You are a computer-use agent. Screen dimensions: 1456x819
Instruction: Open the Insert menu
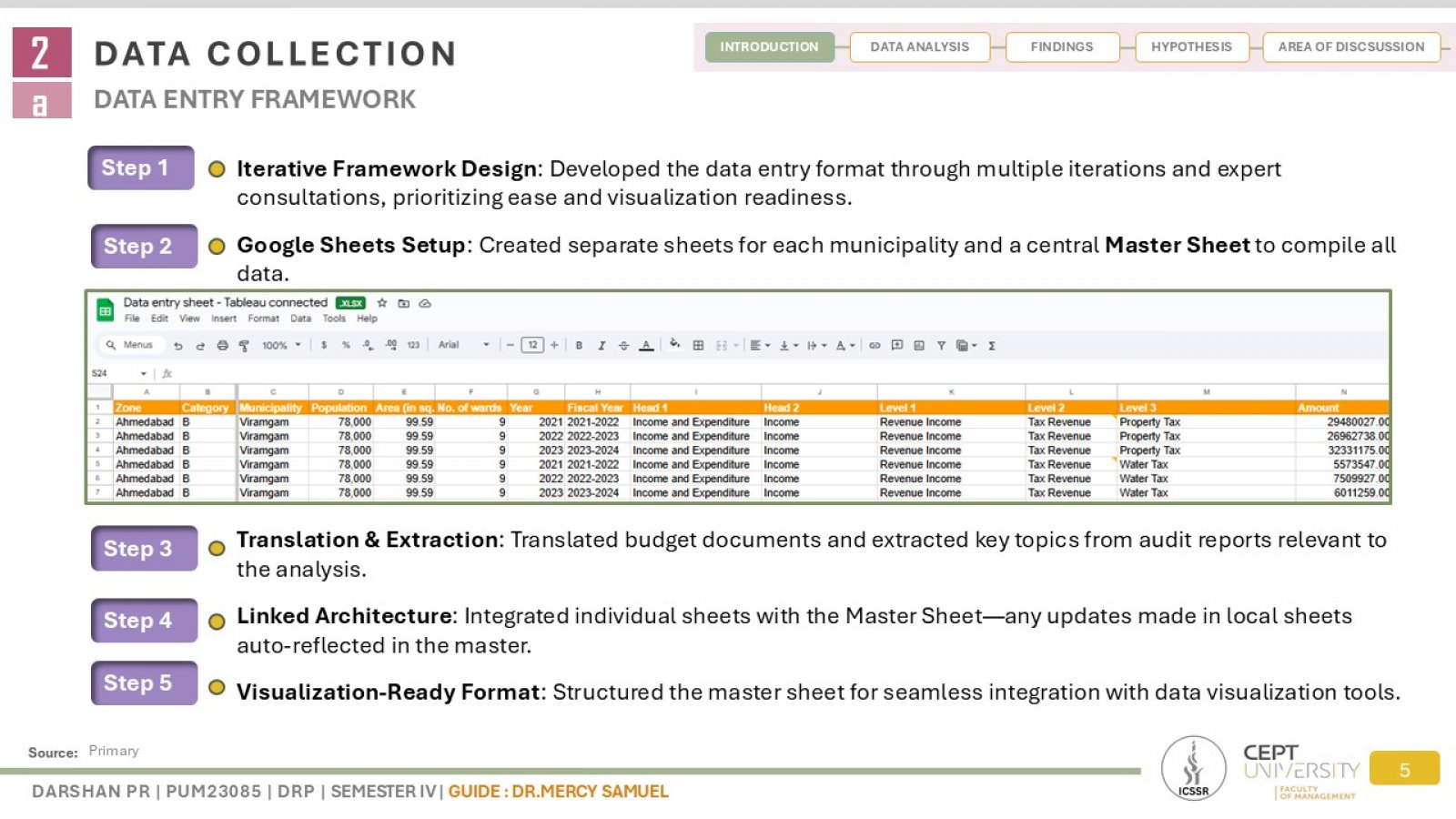pos(224,318)
